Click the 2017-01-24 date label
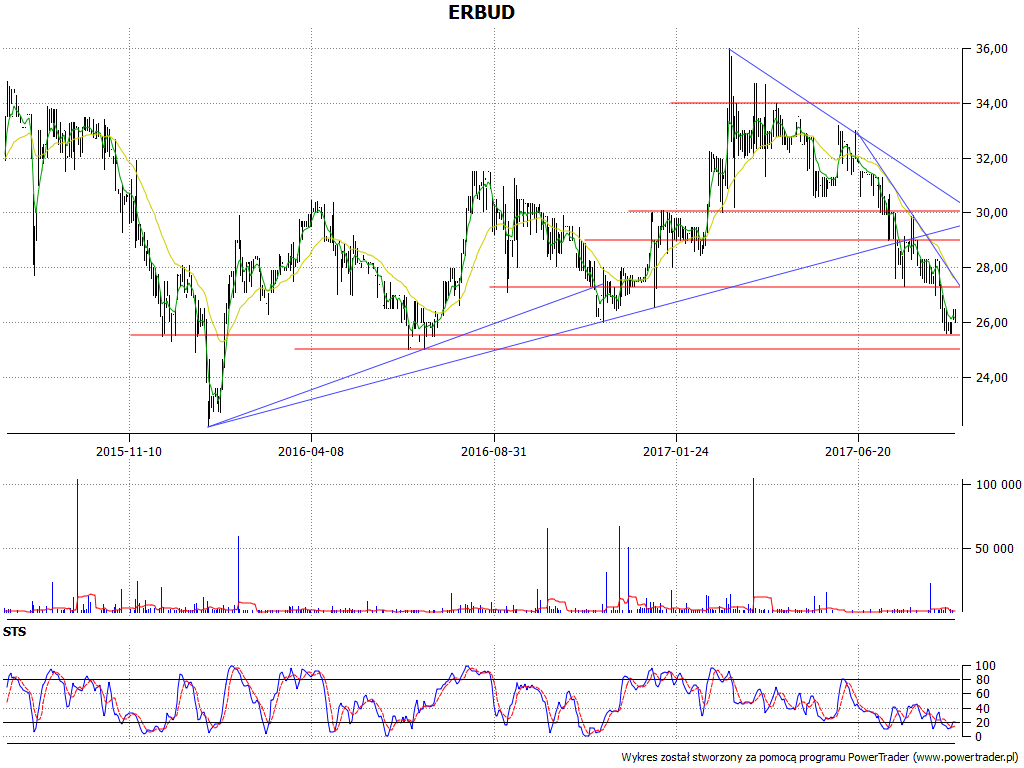1024x768 pixels. click(x=676, y=451)
